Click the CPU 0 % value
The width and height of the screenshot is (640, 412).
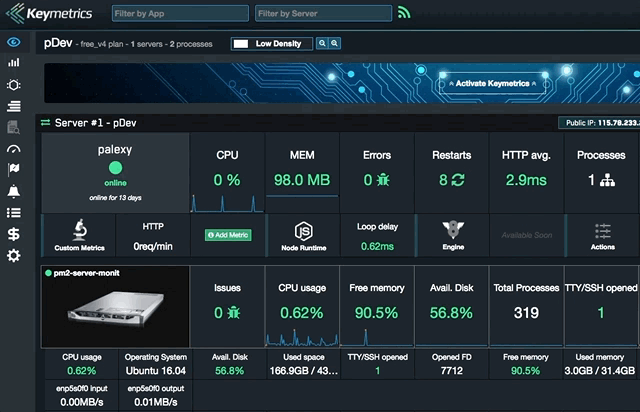[x=227, y=180]
